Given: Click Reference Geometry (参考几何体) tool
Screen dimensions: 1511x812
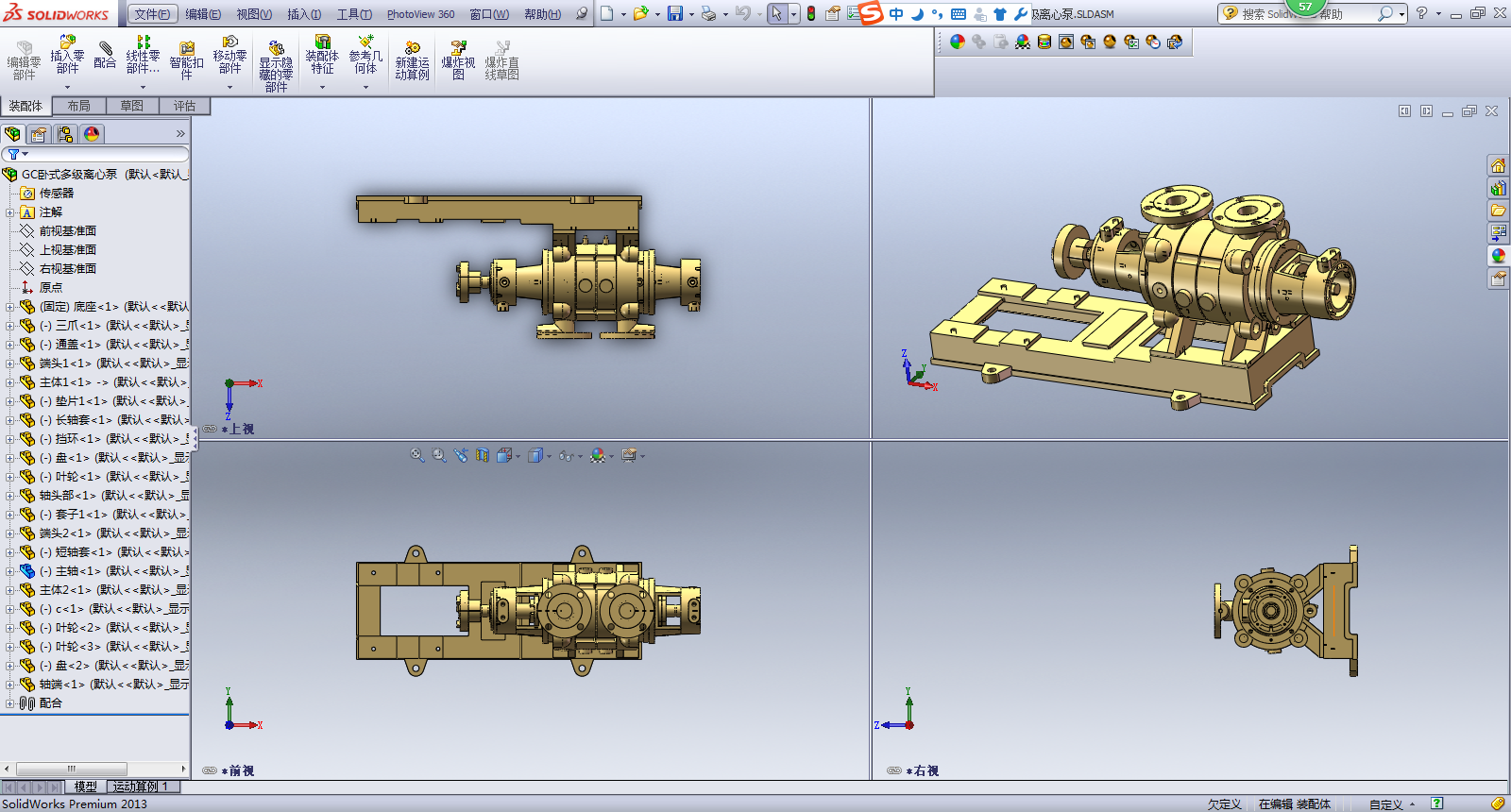Looking at the screenshot, I should [x=365, y=56].
